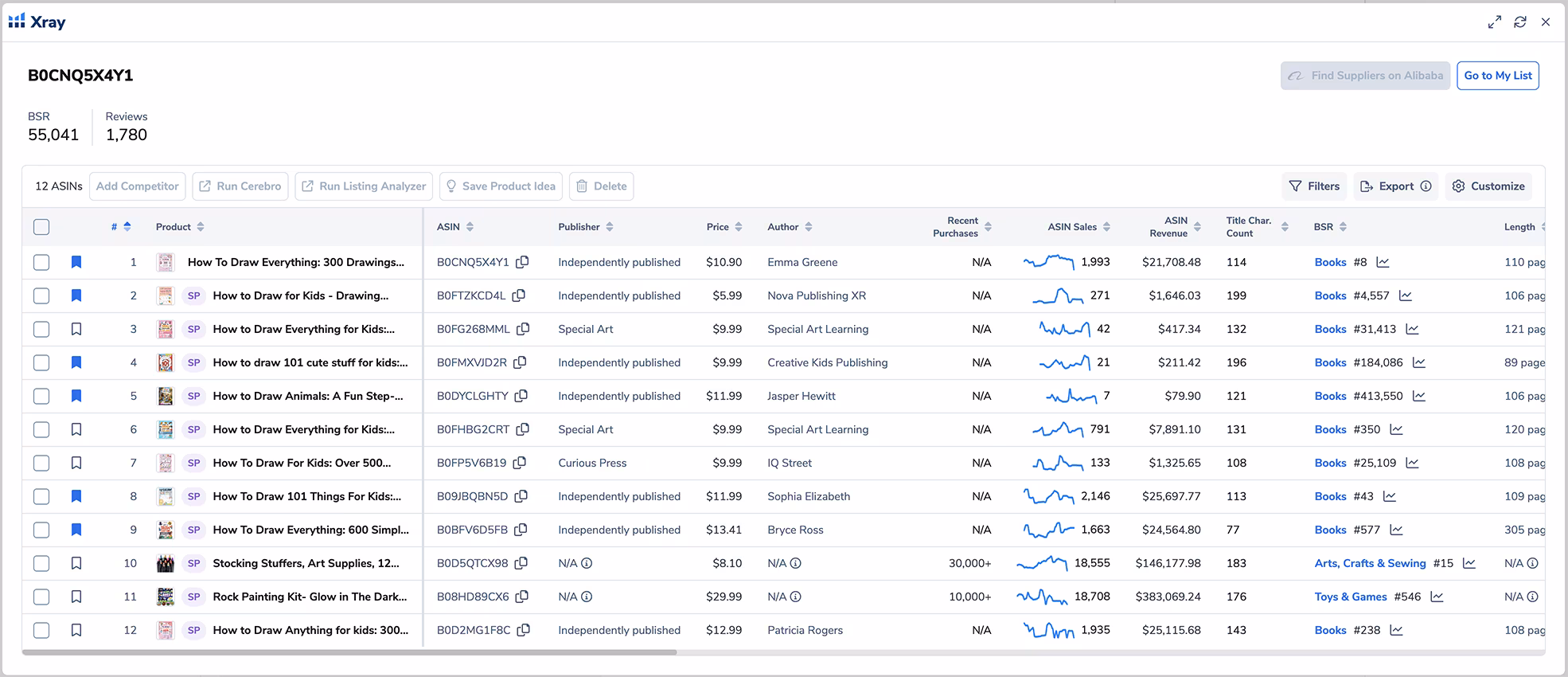This screenshot has width=1568, height=677.
Task: Click the horizontal scrollbar under the table
Action: click(x=350, y=652)
